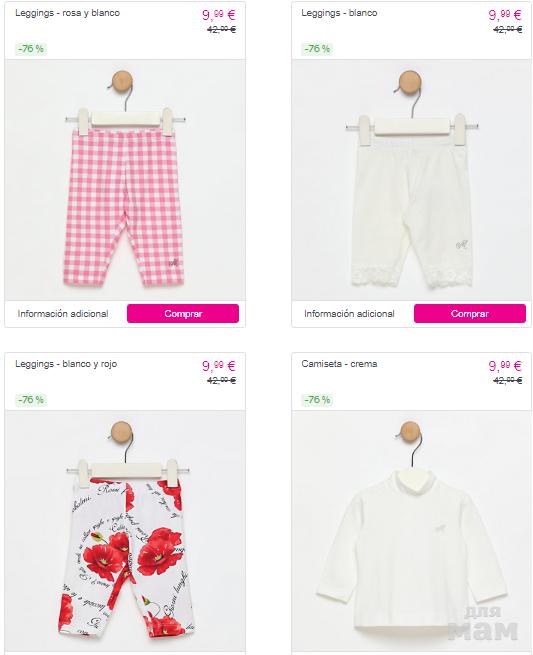The height and width of the screenshot is (655, 533).
Task: Click the crossed-out 42,99 € price on white leggings
Action: click(x=508, y=29)
